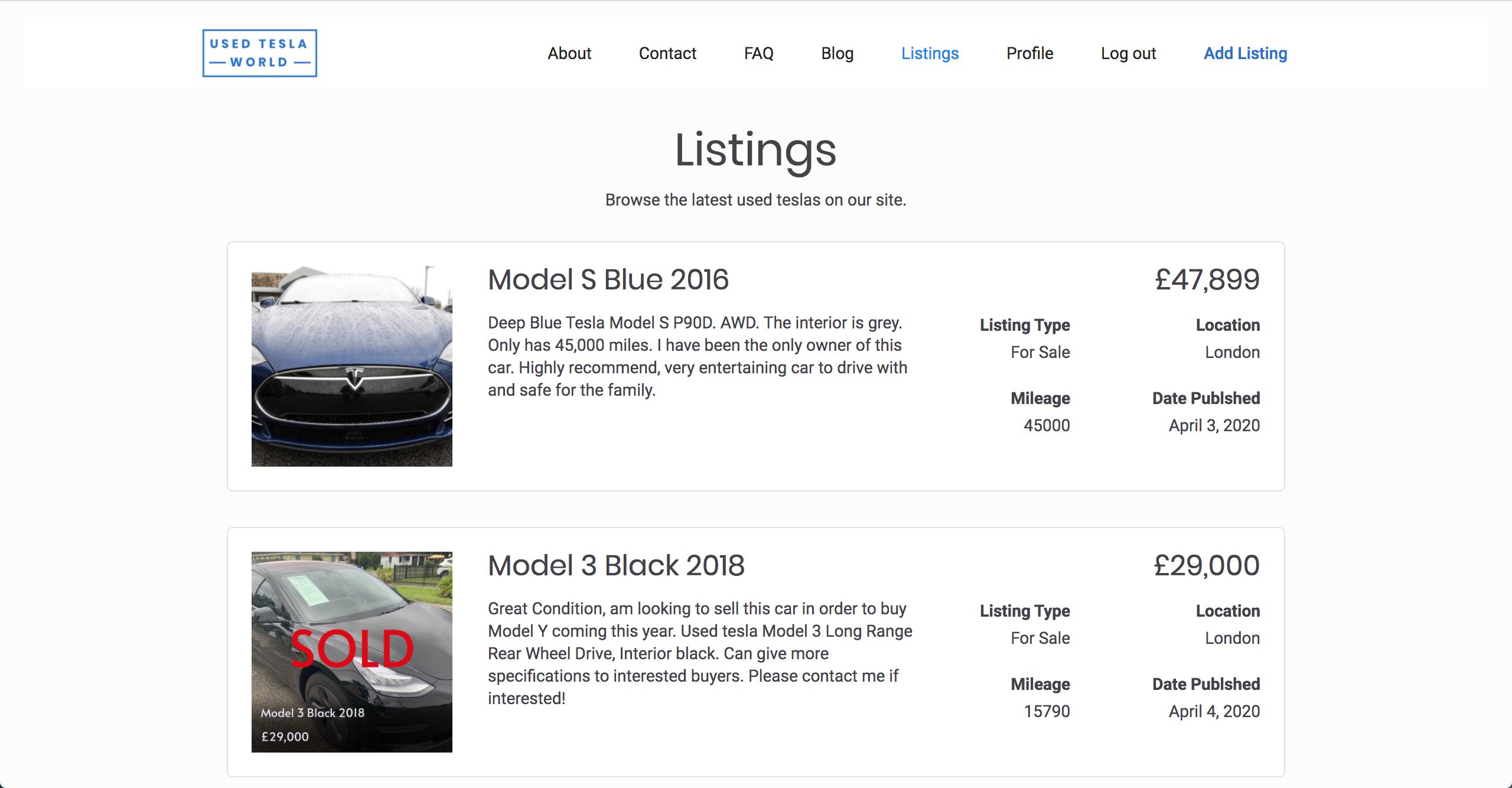
Task: Click Add Listing to create a listing
Action: 1245,53
